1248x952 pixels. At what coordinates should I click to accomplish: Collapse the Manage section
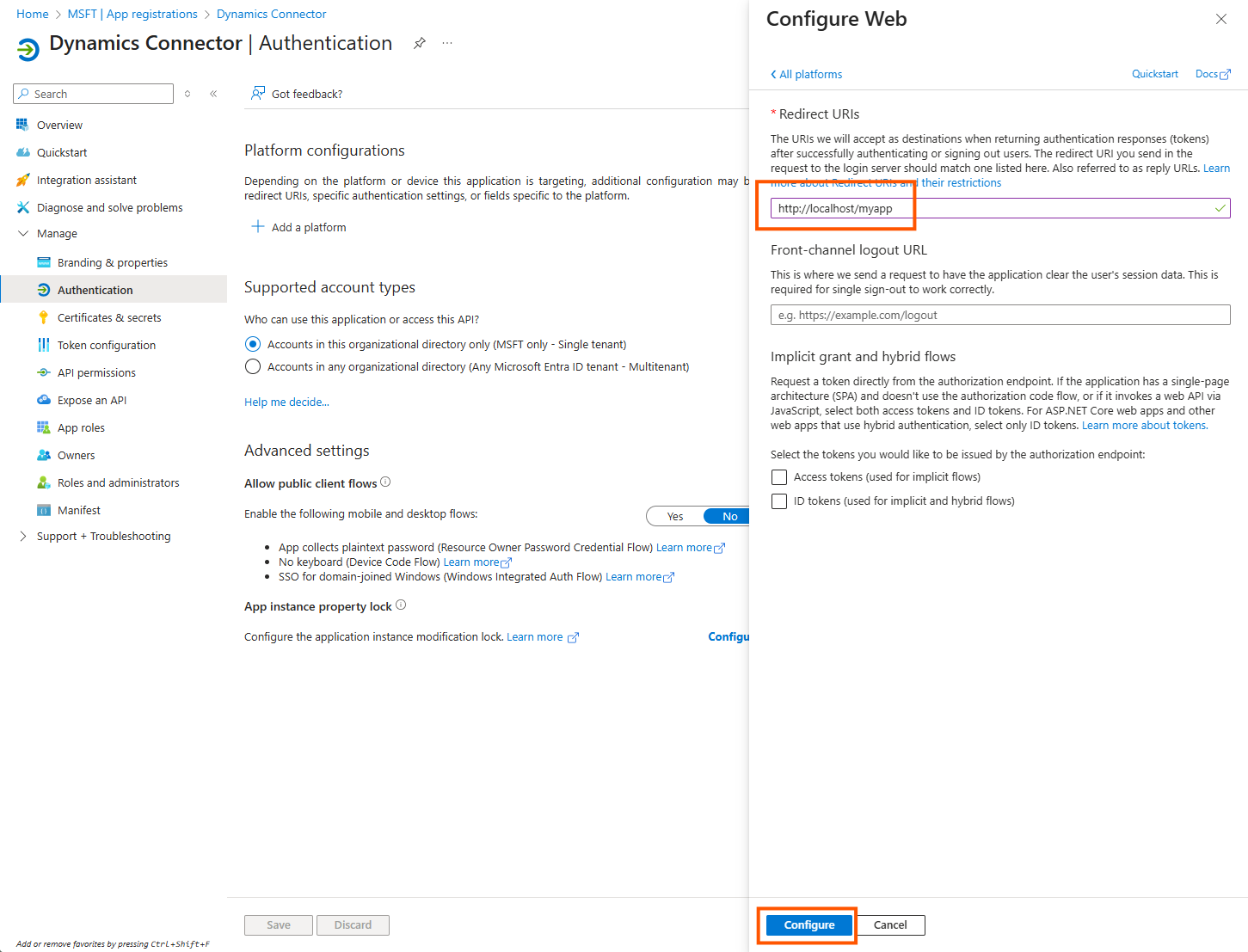[x=23, y=233]
